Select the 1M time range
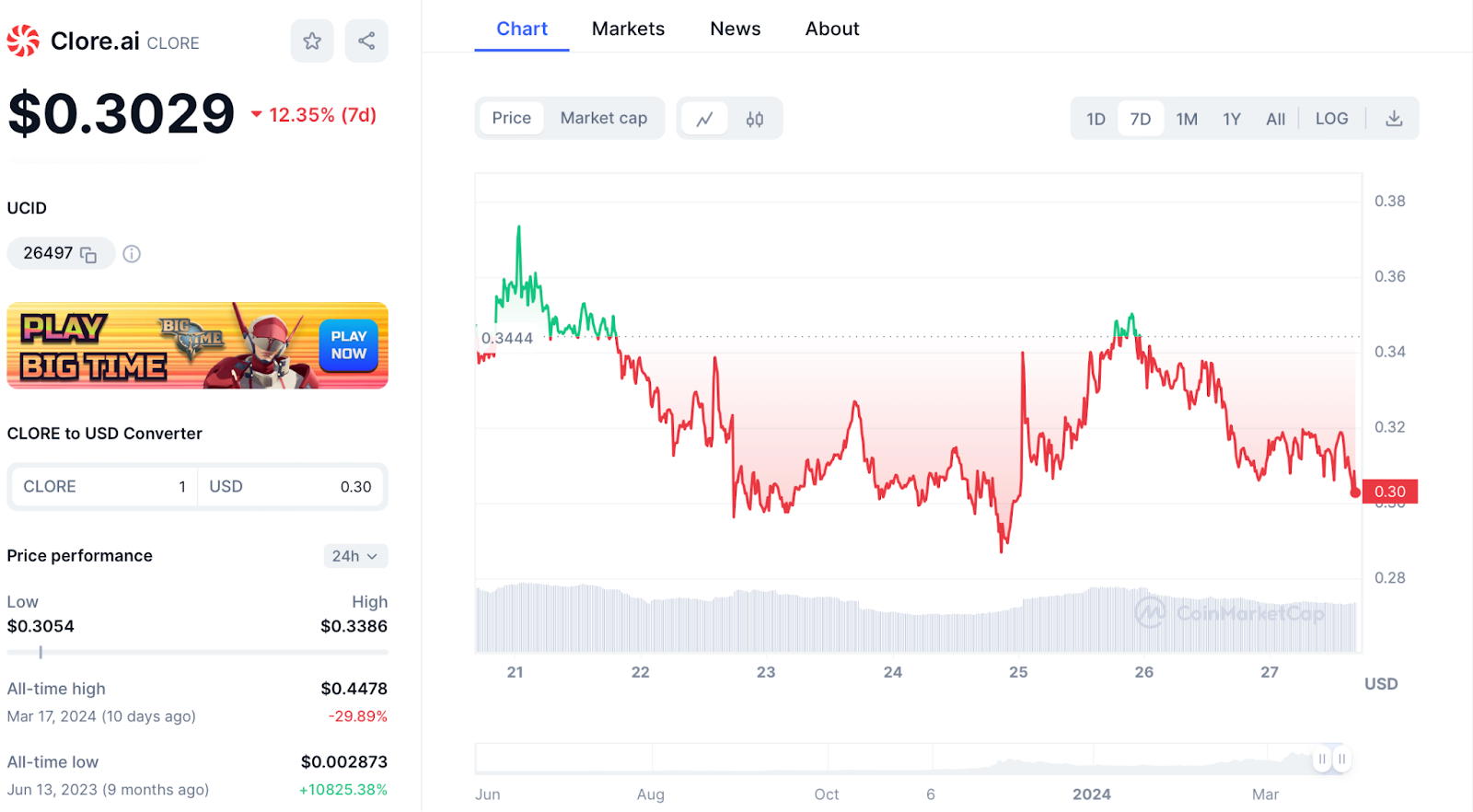Viewport: 1473px width, 812px height. (x=1187, y=119)
